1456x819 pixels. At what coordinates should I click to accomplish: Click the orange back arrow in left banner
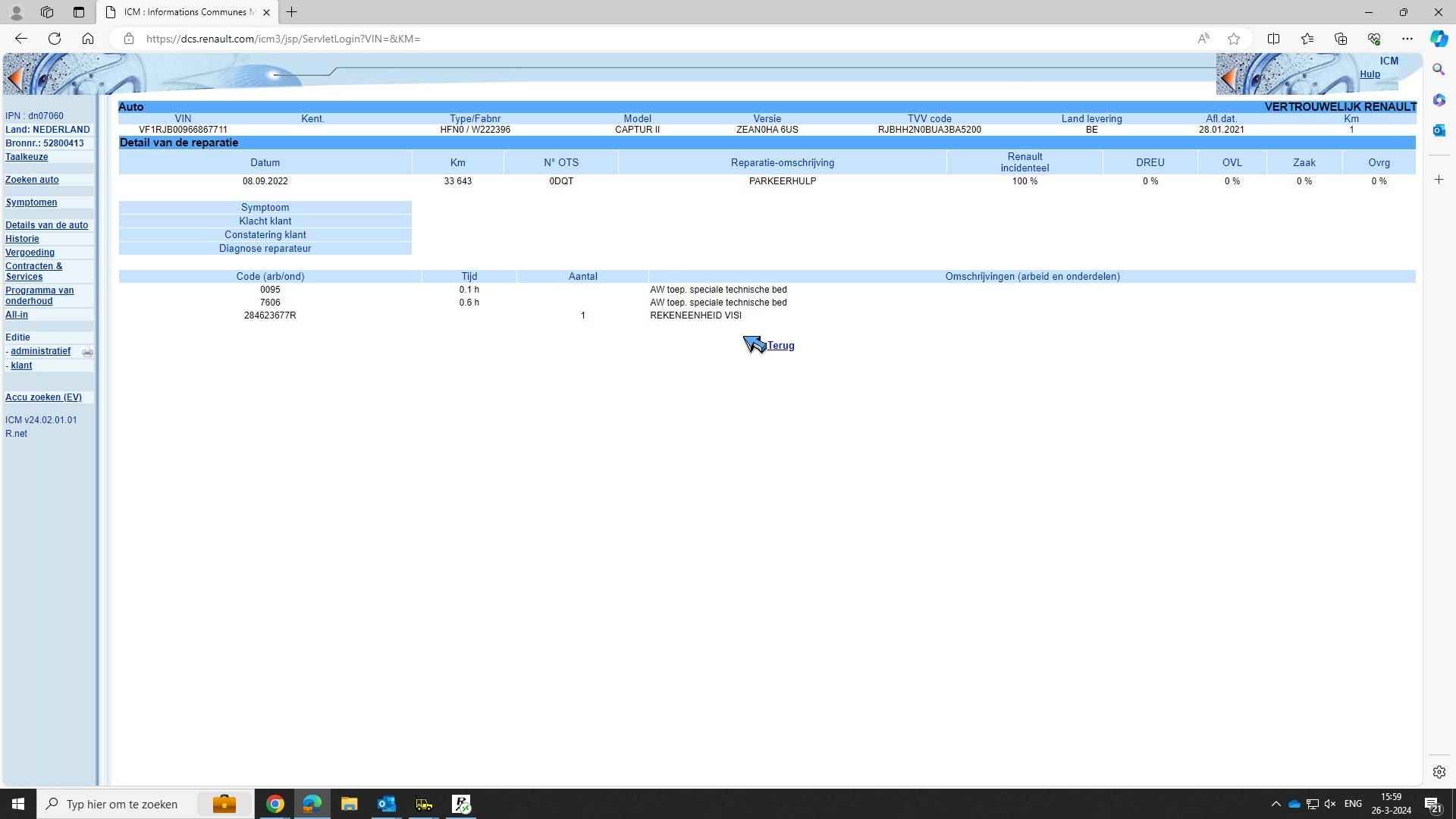14,77
